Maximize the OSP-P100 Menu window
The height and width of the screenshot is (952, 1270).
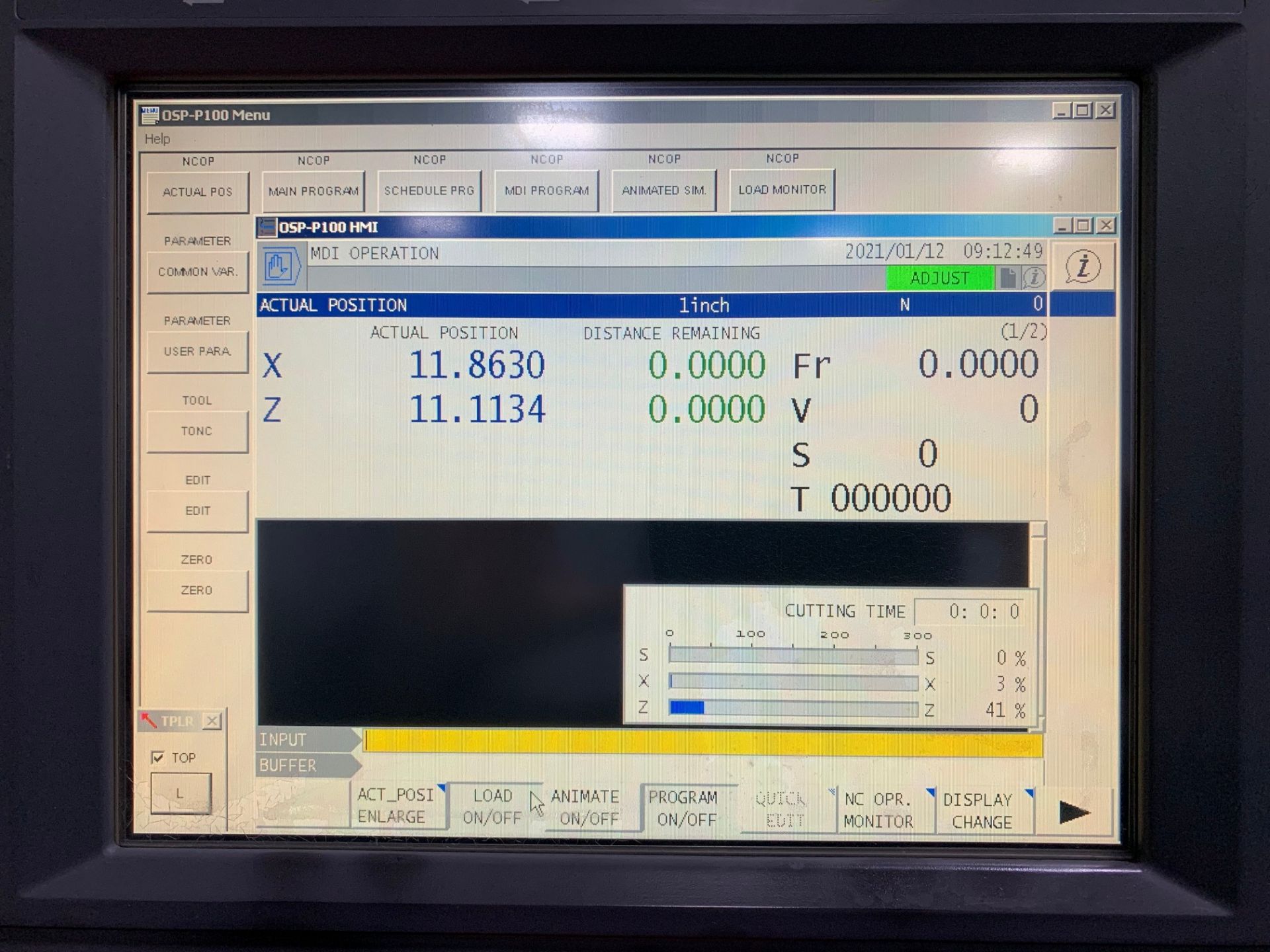(x=1083, y=110)
